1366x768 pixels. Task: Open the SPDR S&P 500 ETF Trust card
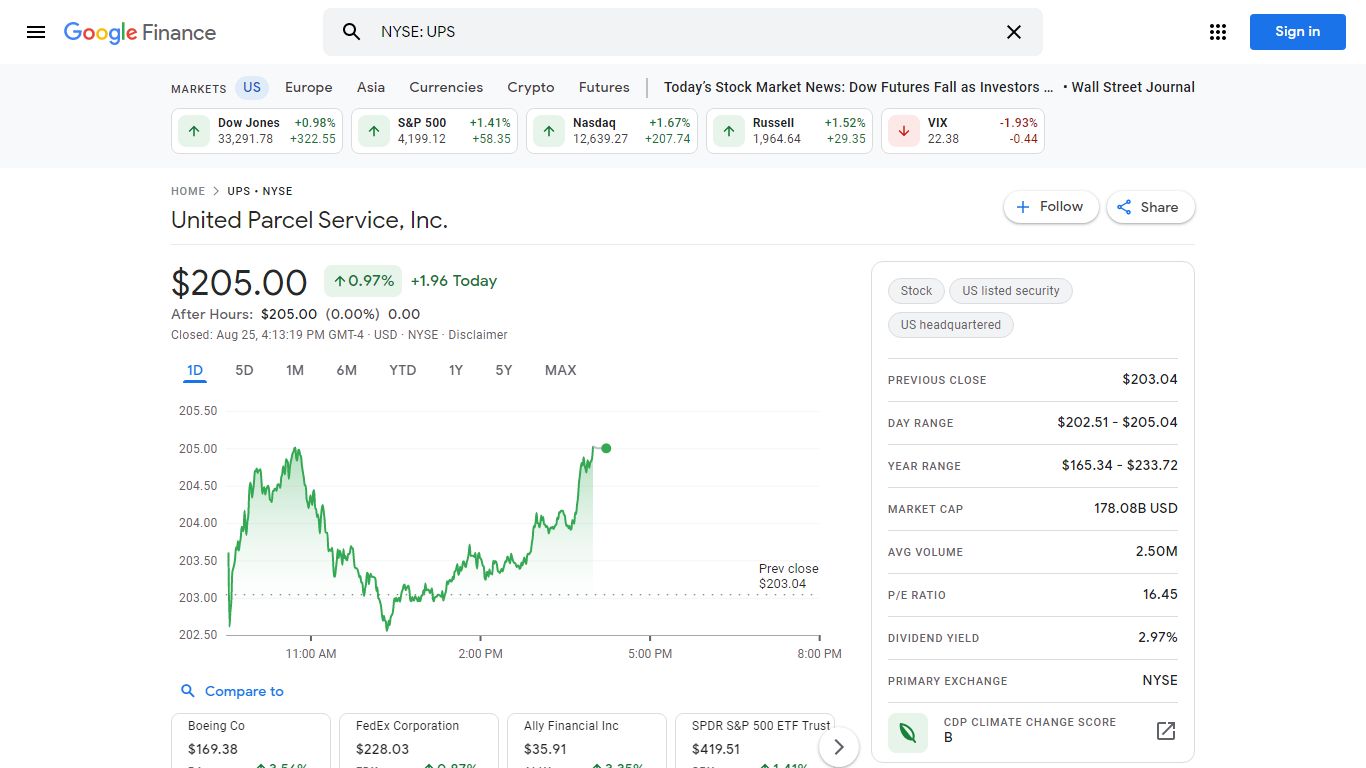[x=754, y=740]
